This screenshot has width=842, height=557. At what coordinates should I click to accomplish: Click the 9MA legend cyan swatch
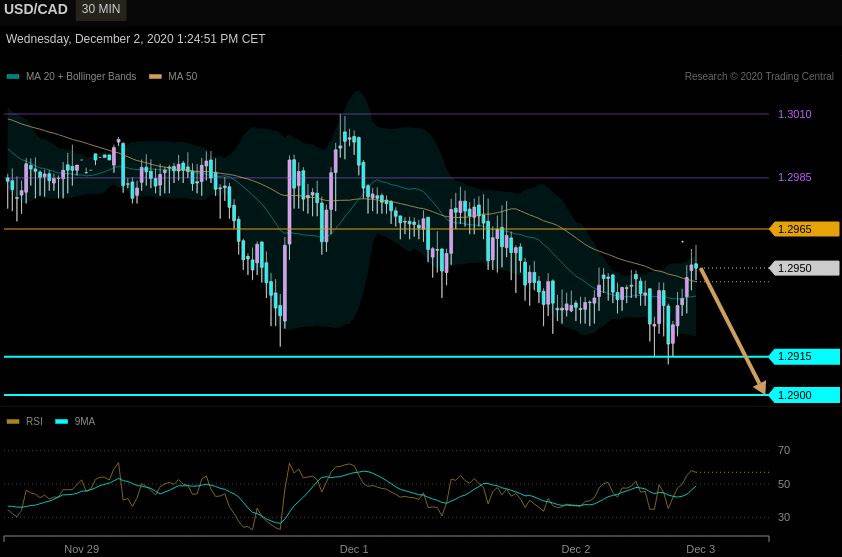coord(62,421)
